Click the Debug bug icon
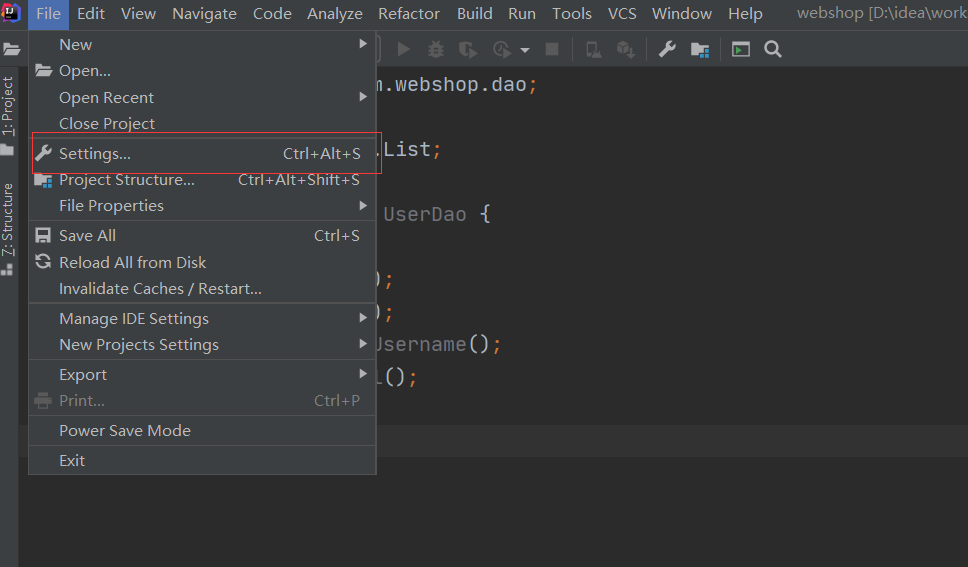Viewport: 968px width, 567px height. coord(436,49)
